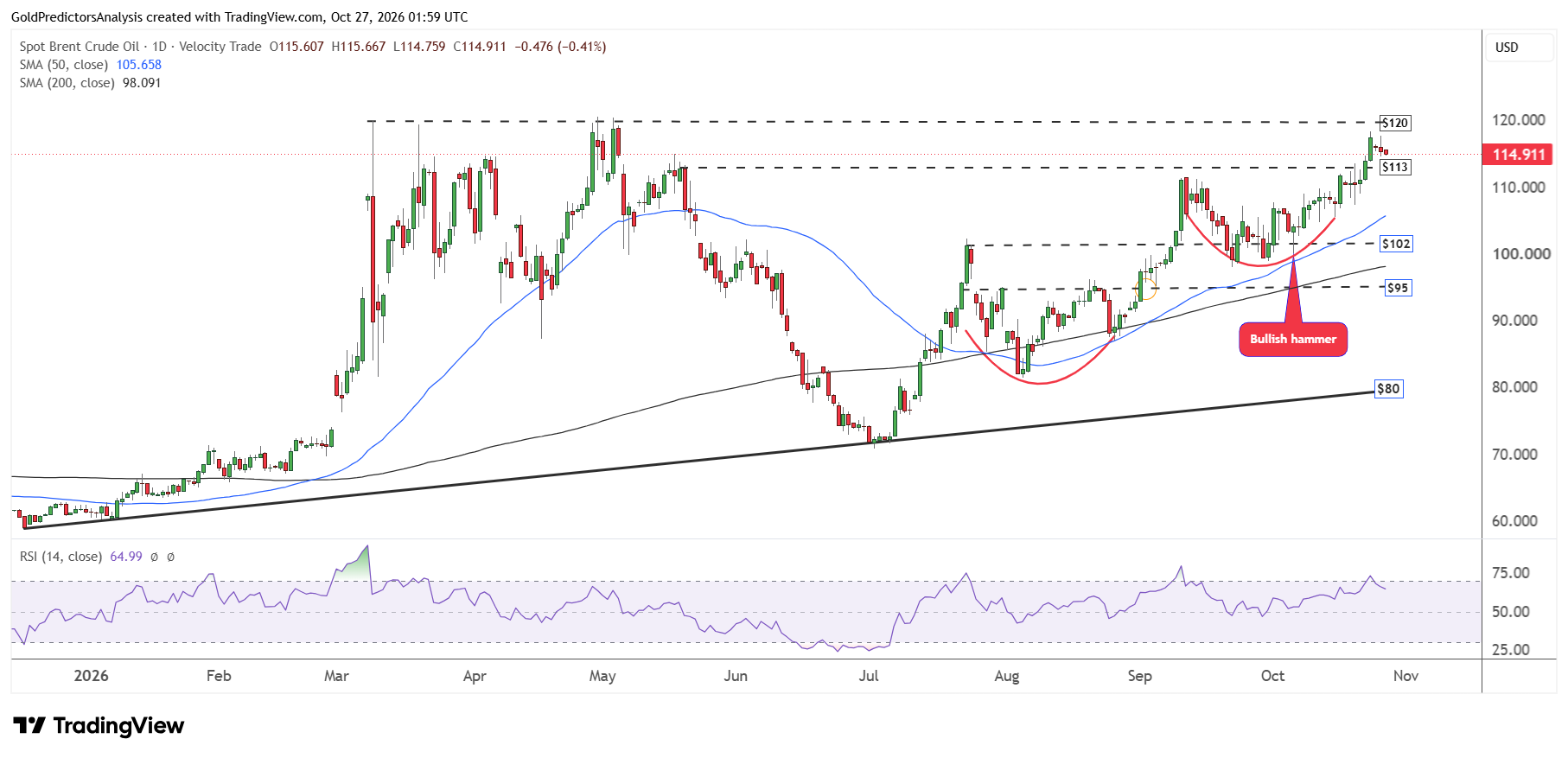This screenshot has width=1568, height=758.
Task: Click the 2026 label on the time axis
Action: 92,676
